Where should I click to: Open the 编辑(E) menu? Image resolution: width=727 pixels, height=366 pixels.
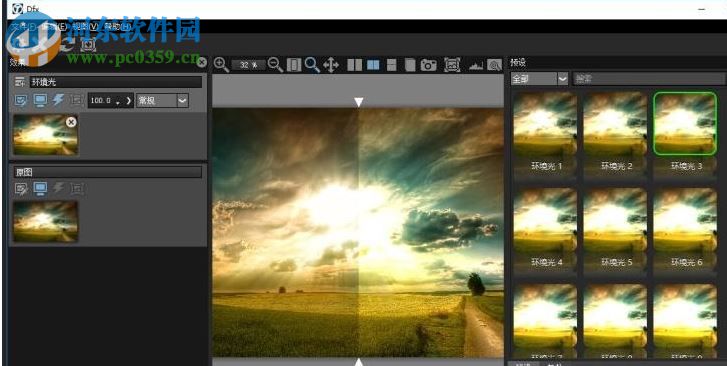point(55,26)
